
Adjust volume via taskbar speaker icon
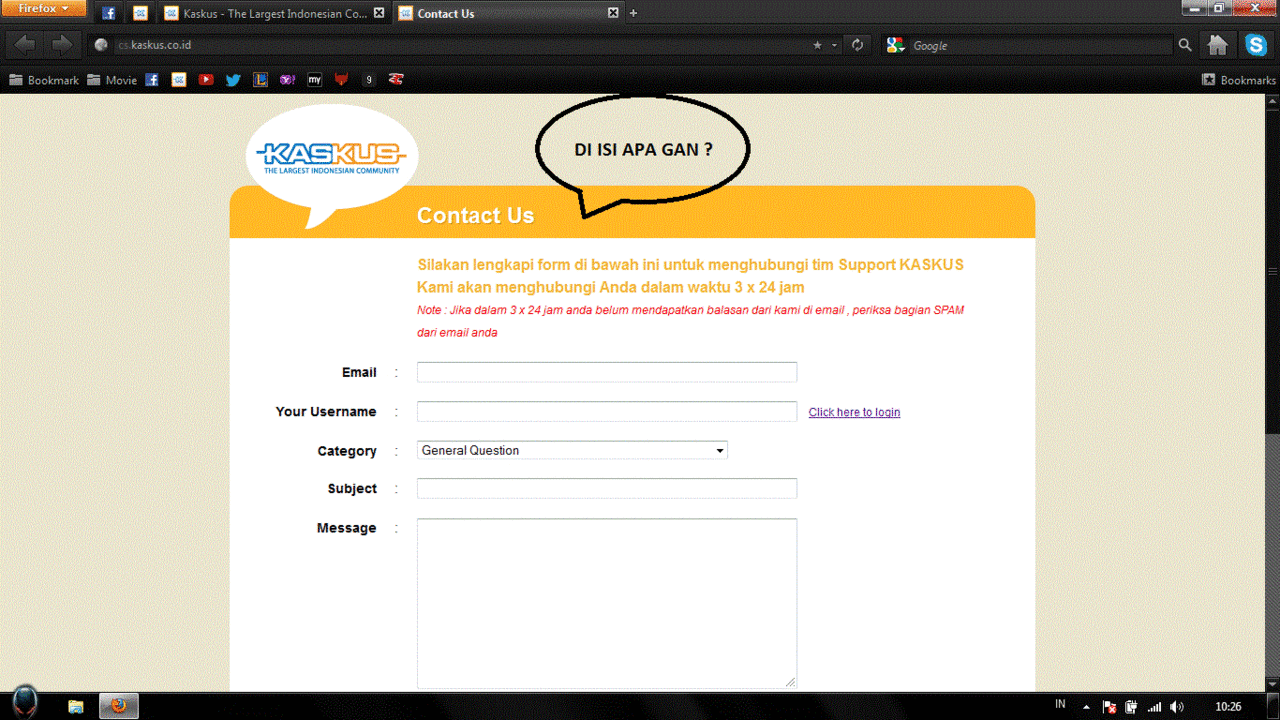click(x=1176, y=707)
